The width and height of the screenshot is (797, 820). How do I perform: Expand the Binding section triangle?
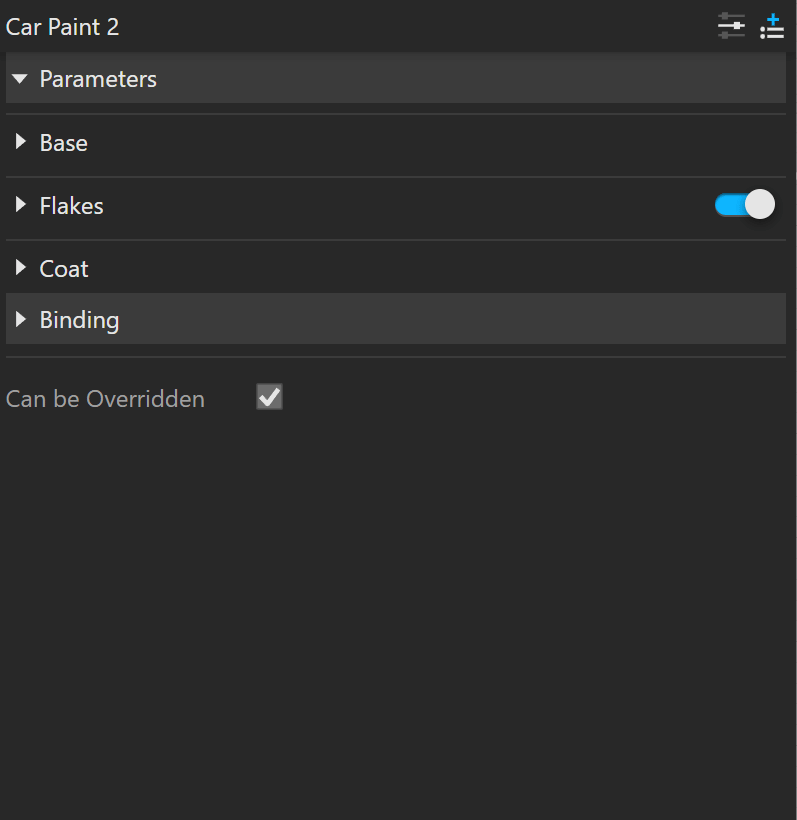pyautogui.click(x=20, y=319)
